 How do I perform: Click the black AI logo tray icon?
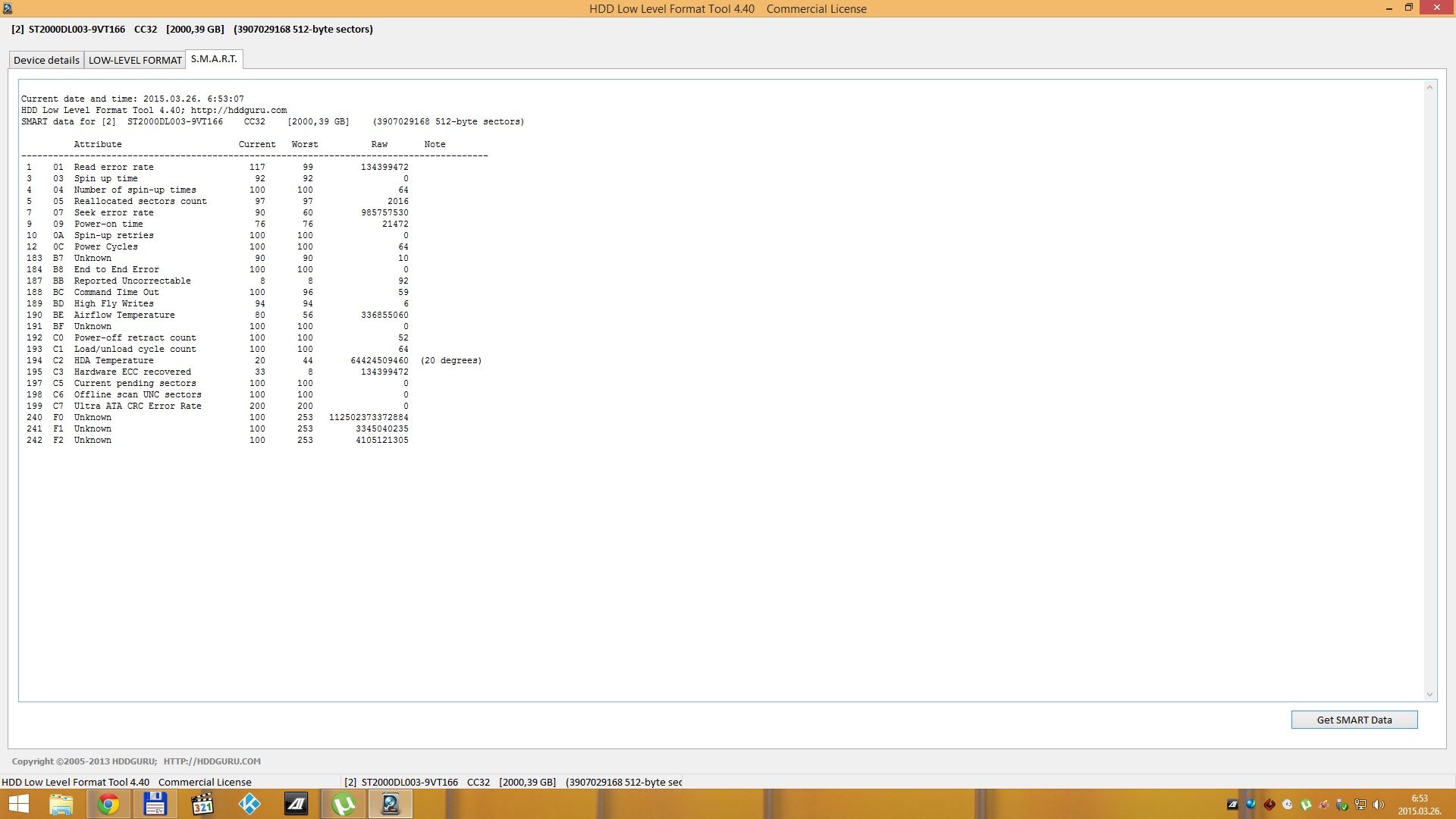1232,805
